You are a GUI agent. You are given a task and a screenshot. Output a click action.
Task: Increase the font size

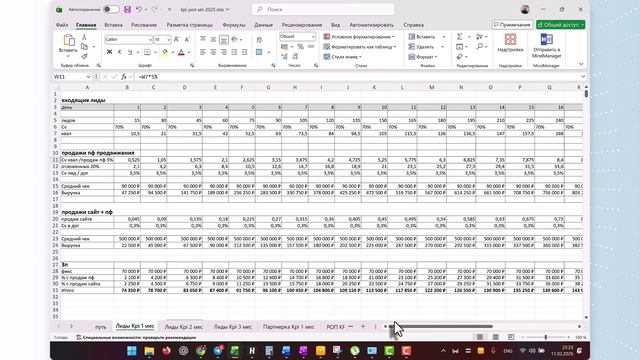177,39
